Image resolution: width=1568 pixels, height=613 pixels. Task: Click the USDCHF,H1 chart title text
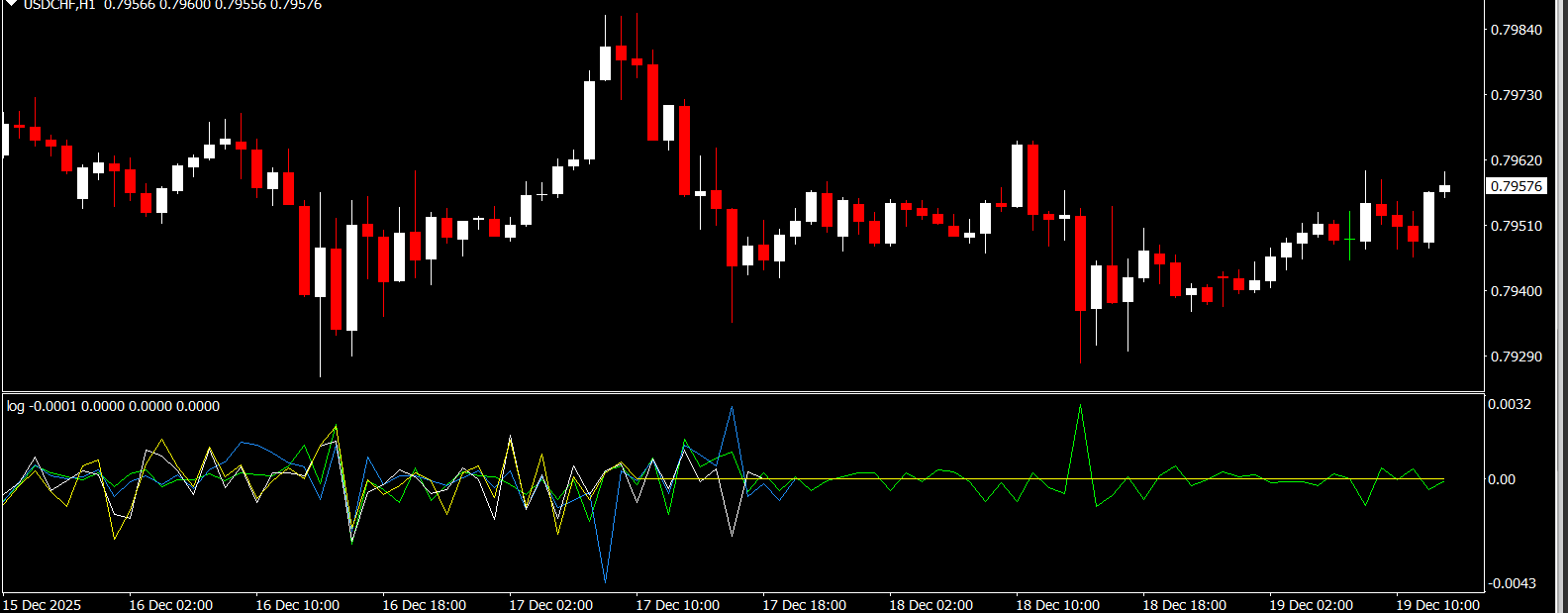click(59, 5)
